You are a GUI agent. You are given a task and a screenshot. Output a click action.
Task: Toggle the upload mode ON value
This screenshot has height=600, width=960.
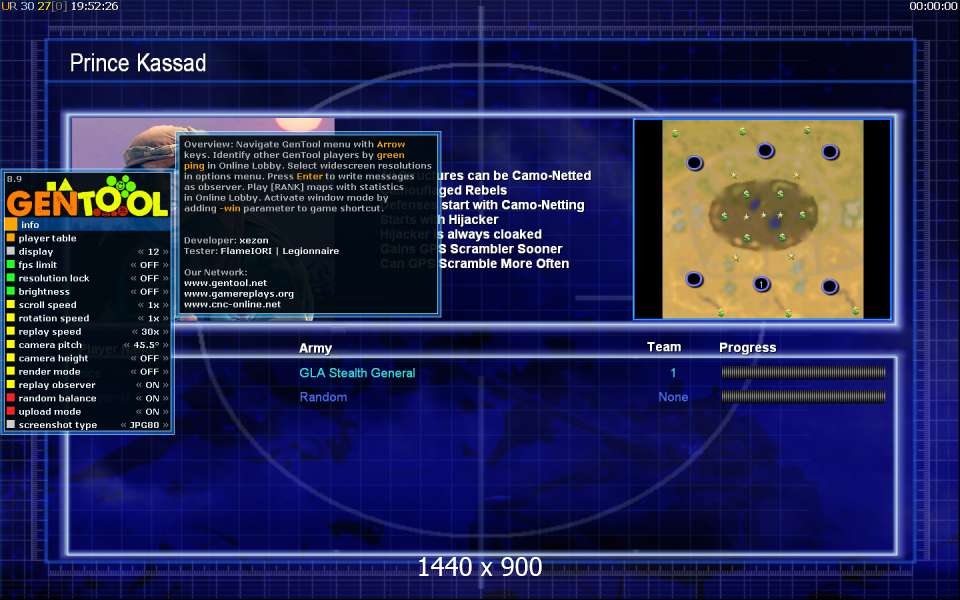tap(152, 412)
